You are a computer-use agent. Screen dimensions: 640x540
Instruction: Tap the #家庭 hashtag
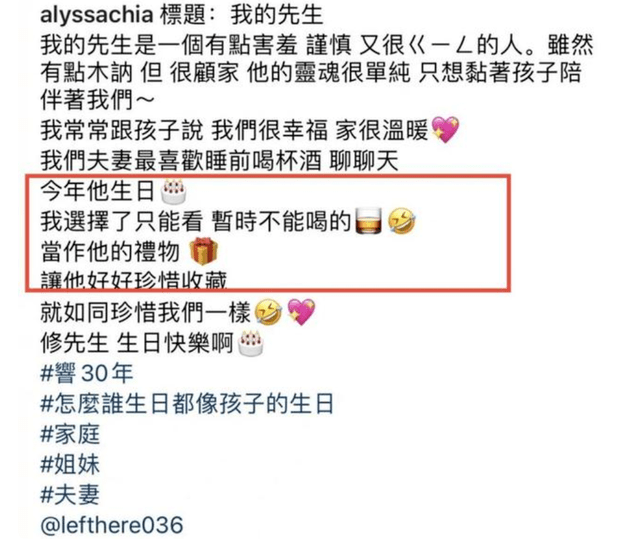point(70,434)
